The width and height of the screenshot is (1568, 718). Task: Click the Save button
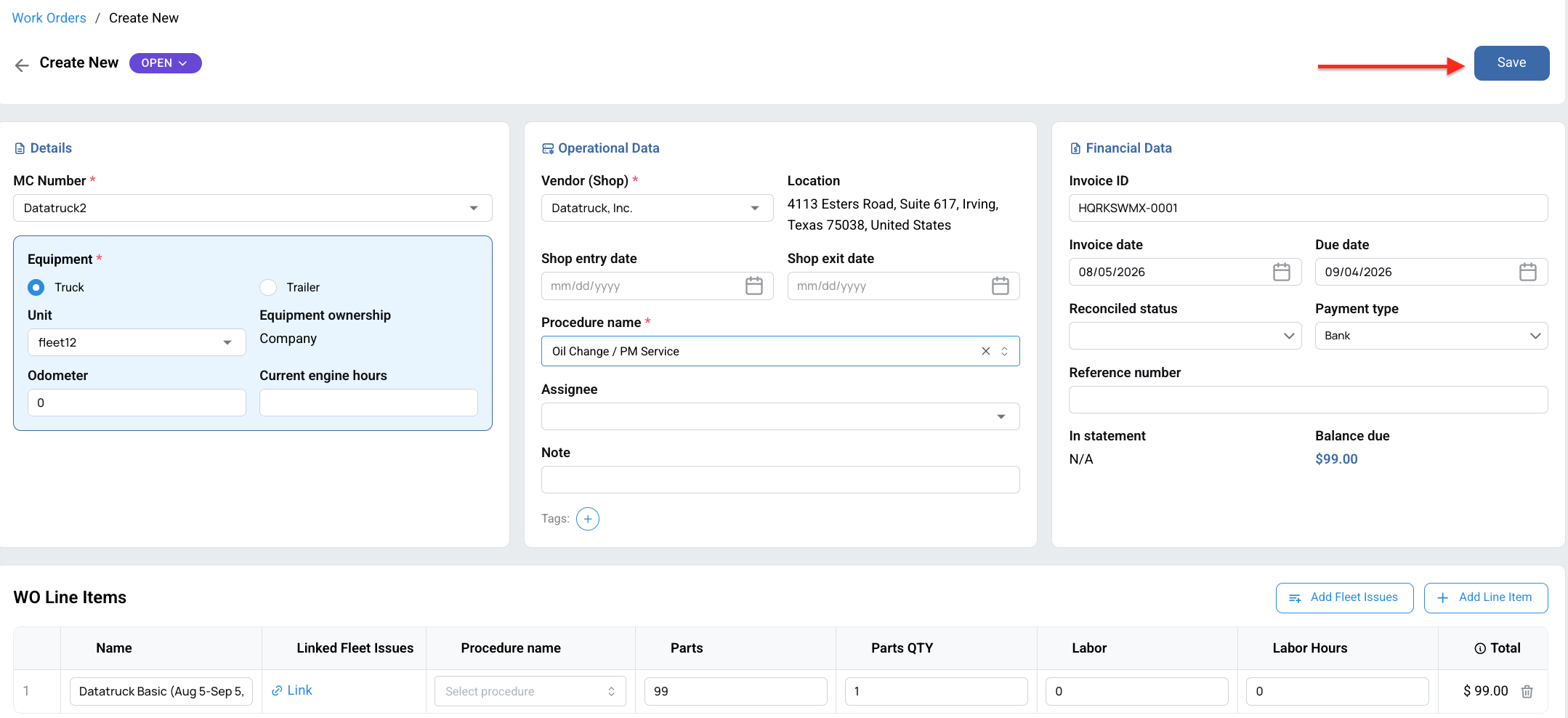click(1512, 63)
